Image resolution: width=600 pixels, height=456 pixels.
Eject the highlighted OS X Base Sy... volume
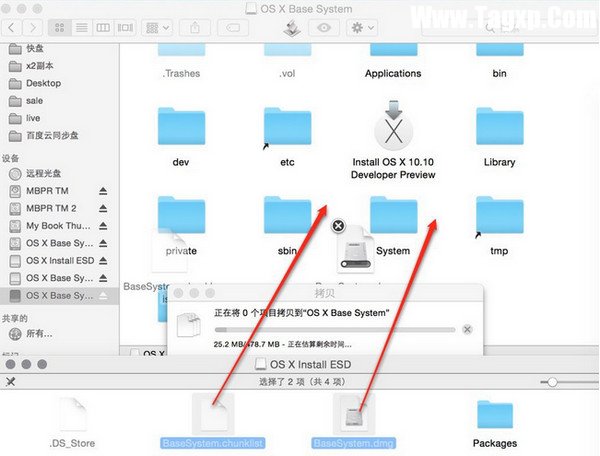click(103, 295)
